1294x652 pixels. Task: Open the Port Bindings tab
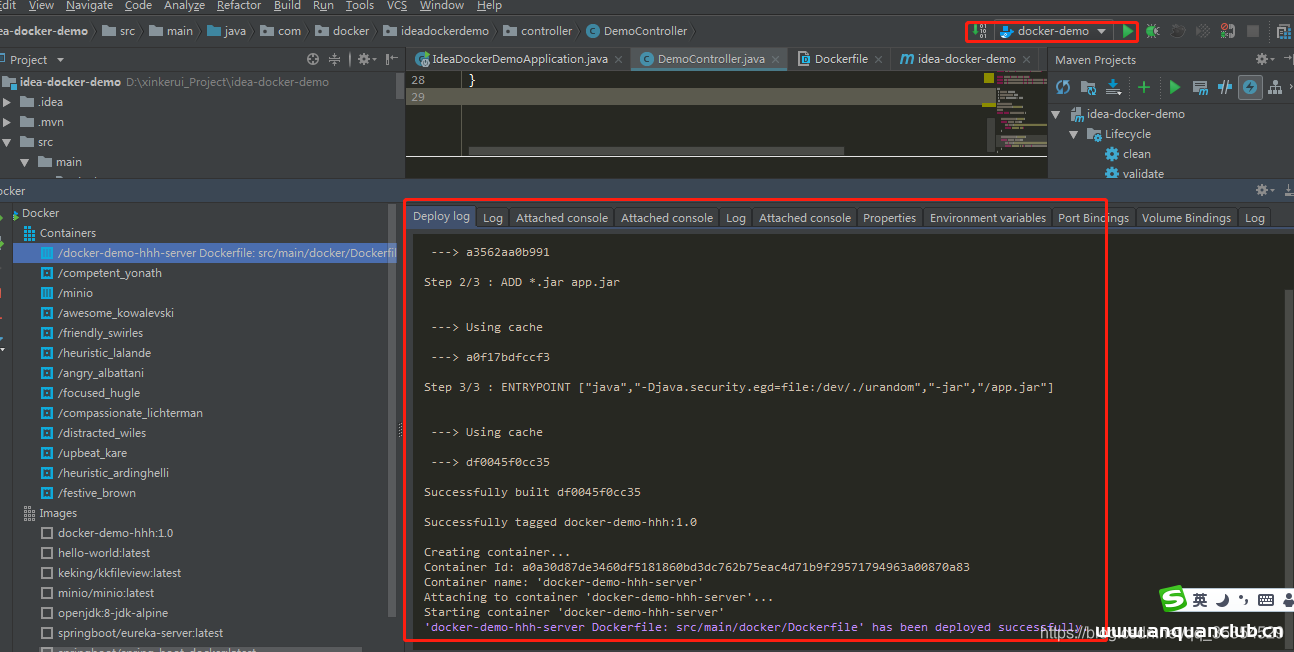1093,217
